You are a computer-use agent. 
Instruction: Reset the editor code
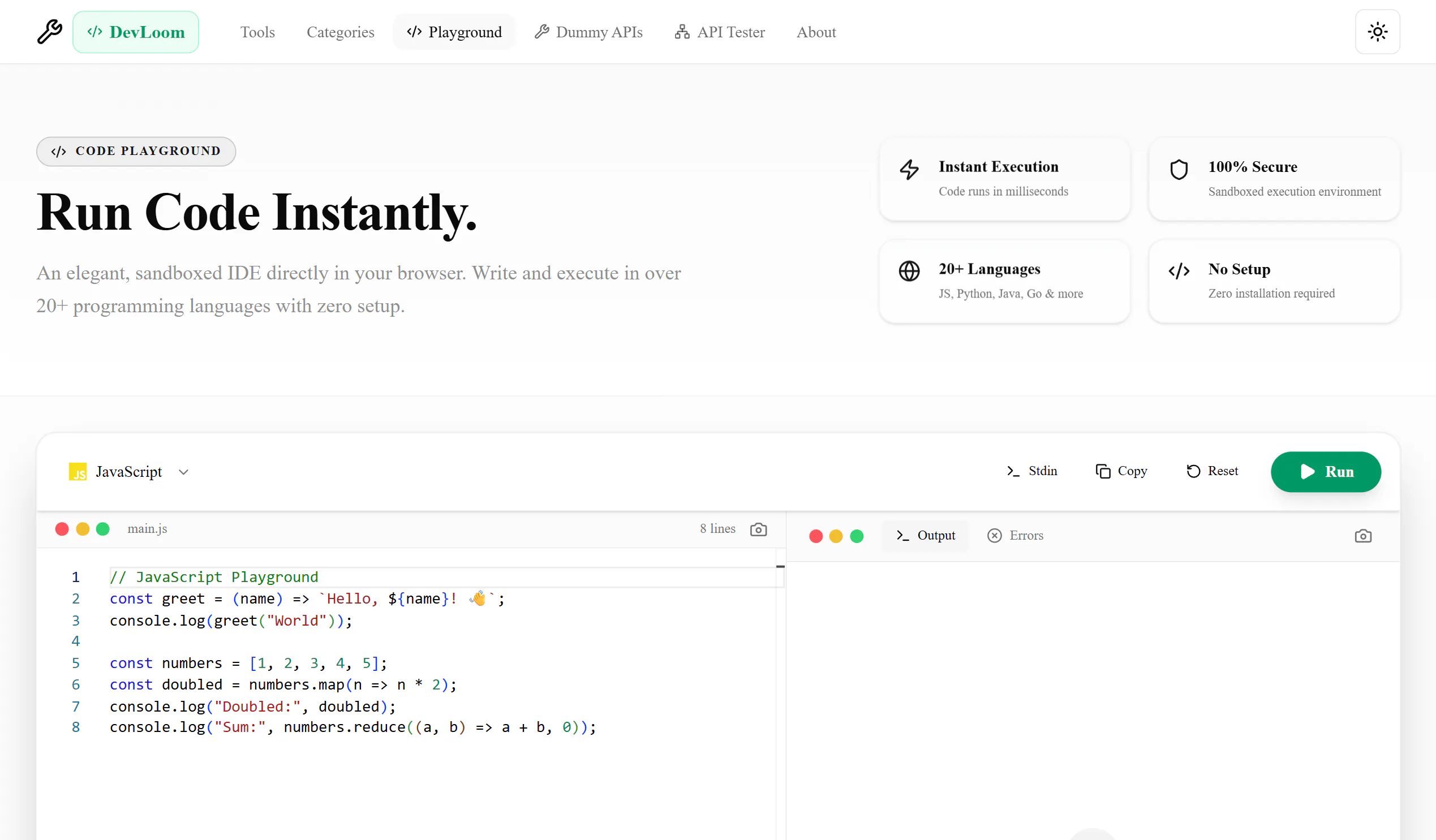tap(1212, 471)
